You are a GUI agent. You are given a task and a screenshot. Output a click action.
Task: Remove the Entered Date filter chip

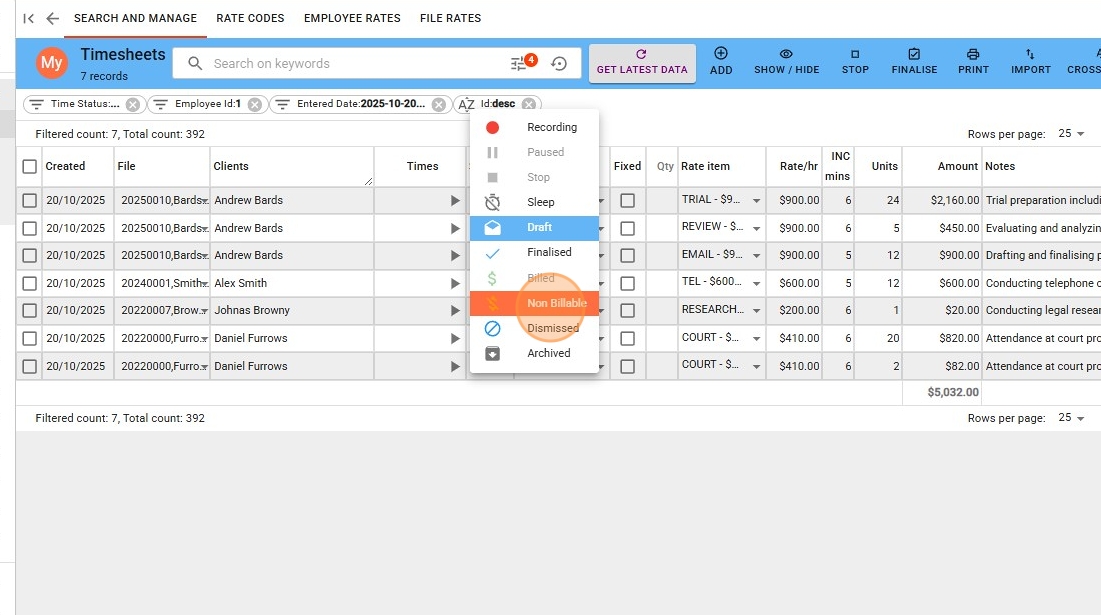pos(439,105)
